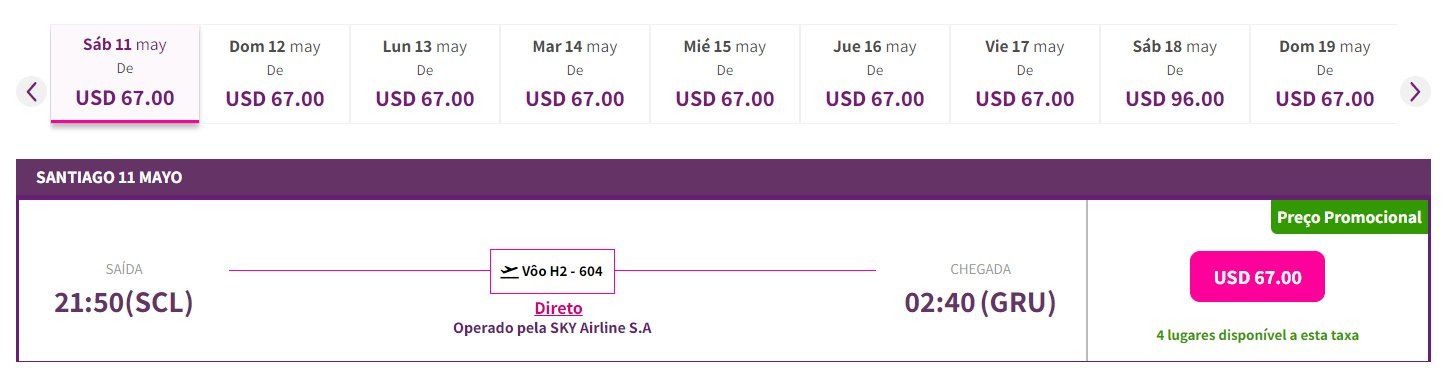Show later dates with right chevron
Image resolution: width=1452 pixels, height=368 pixels.
[1414, 92]
